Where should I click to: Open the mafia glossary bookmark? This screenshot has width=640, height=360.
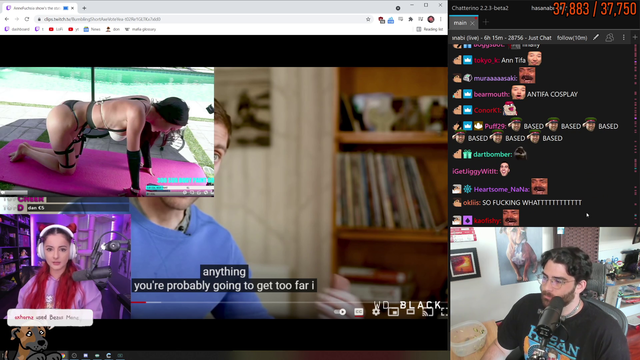click(140, 29)
